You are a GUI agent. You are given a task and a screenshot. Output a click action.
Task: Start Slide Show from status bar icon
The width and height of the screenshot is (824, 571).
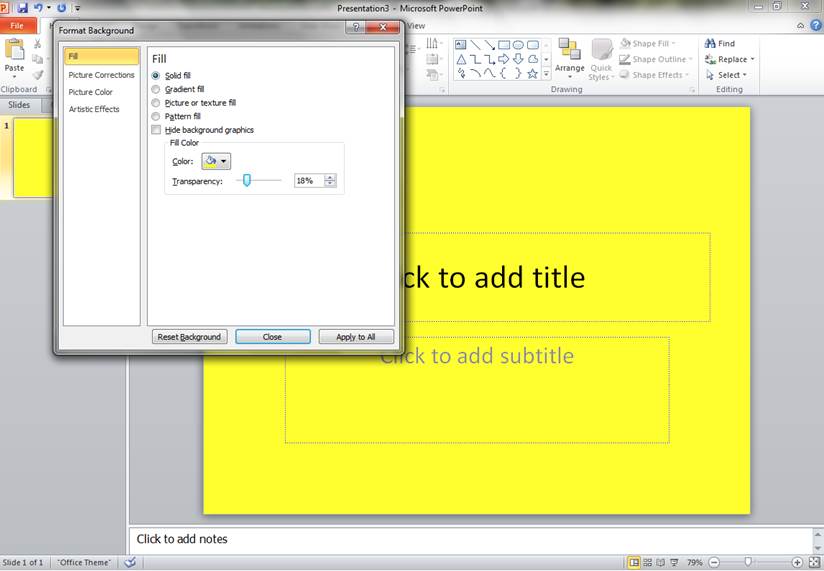click(x=675, y=563)
